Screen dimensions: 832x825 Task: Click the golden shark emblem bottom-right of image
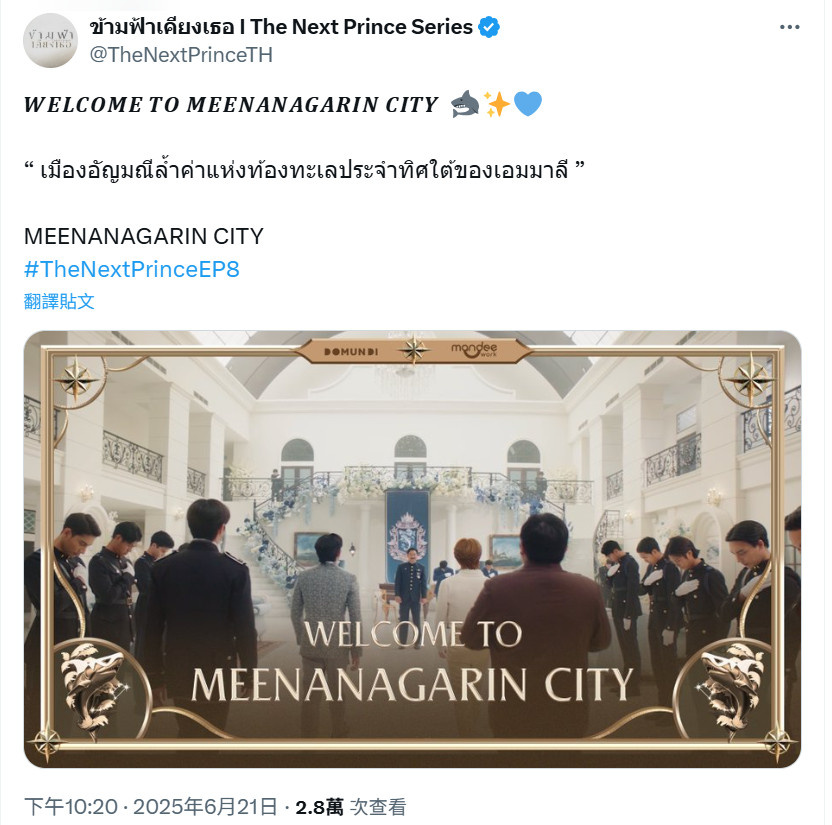(731, 685)
